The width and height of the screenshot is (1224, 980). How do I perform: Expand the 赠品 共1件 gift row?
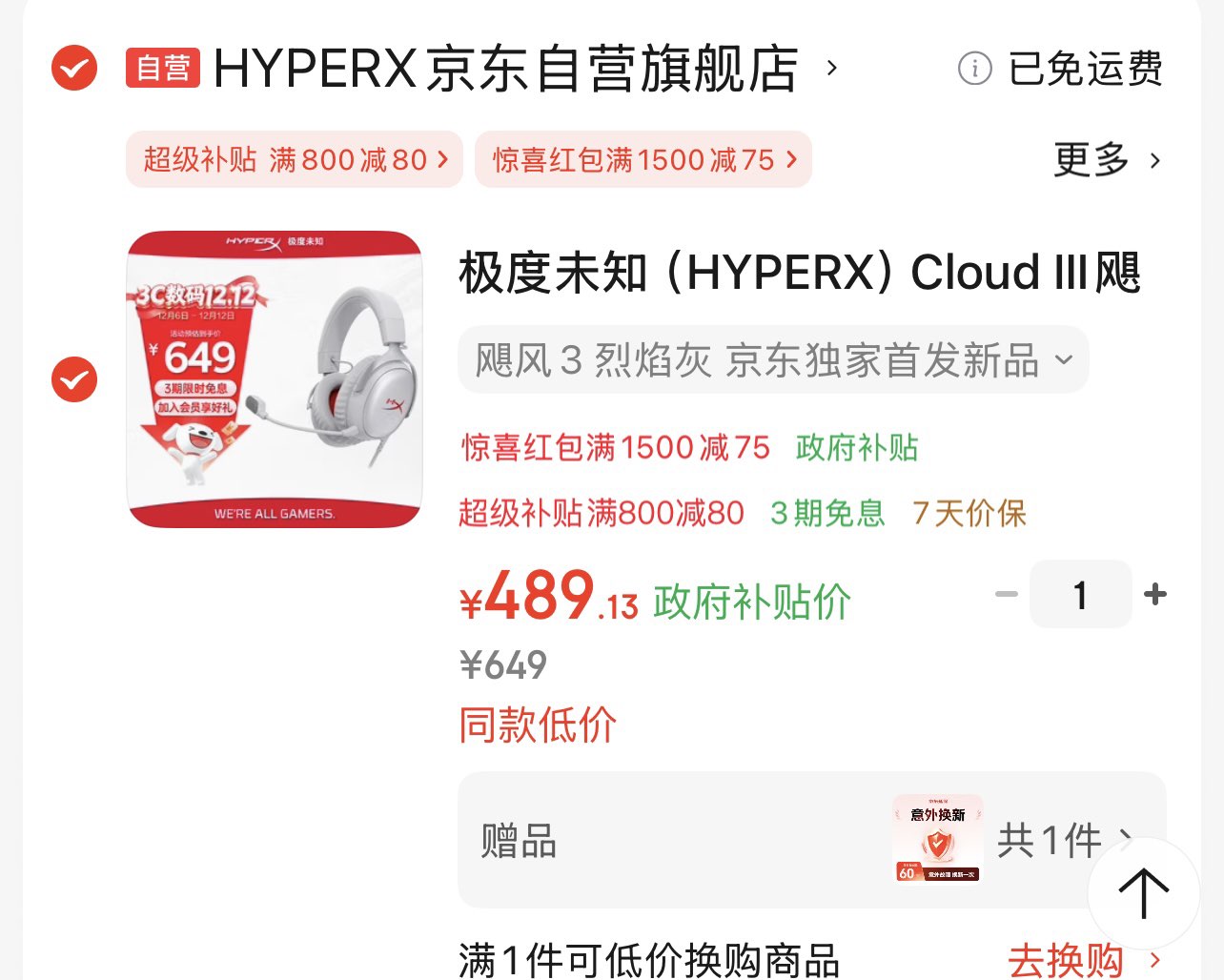812,840
